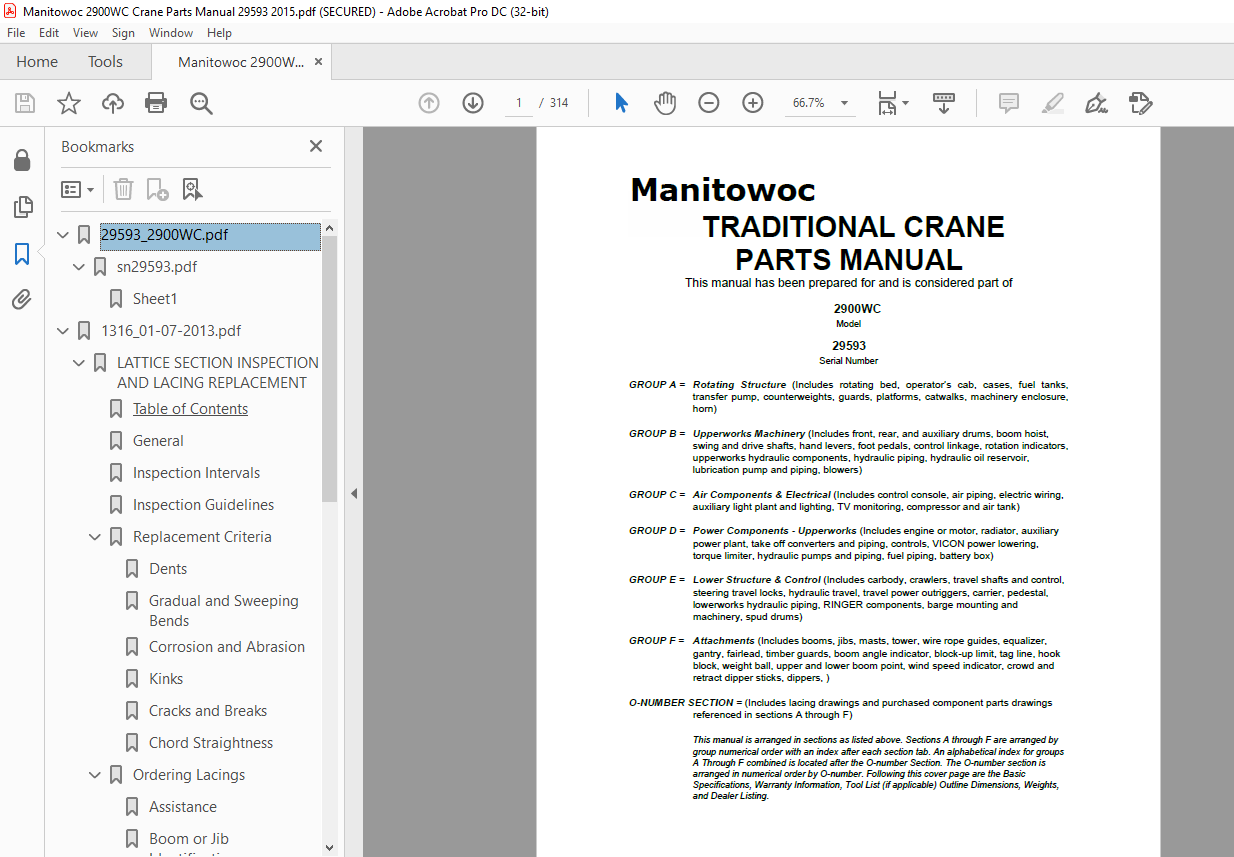Jump to the Assistance bookmark
Viewport: 1234px width, 857px height.
183,807
